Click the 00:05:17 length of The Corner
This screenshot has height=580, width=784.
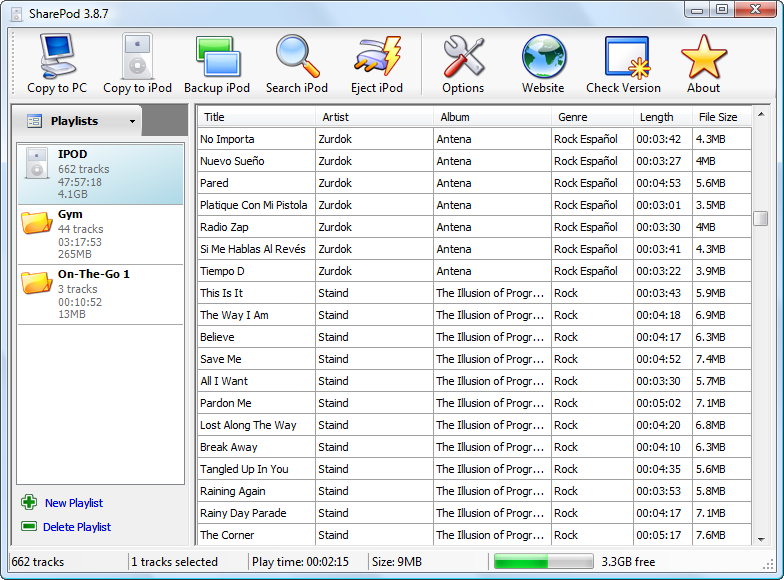(658, 535)
